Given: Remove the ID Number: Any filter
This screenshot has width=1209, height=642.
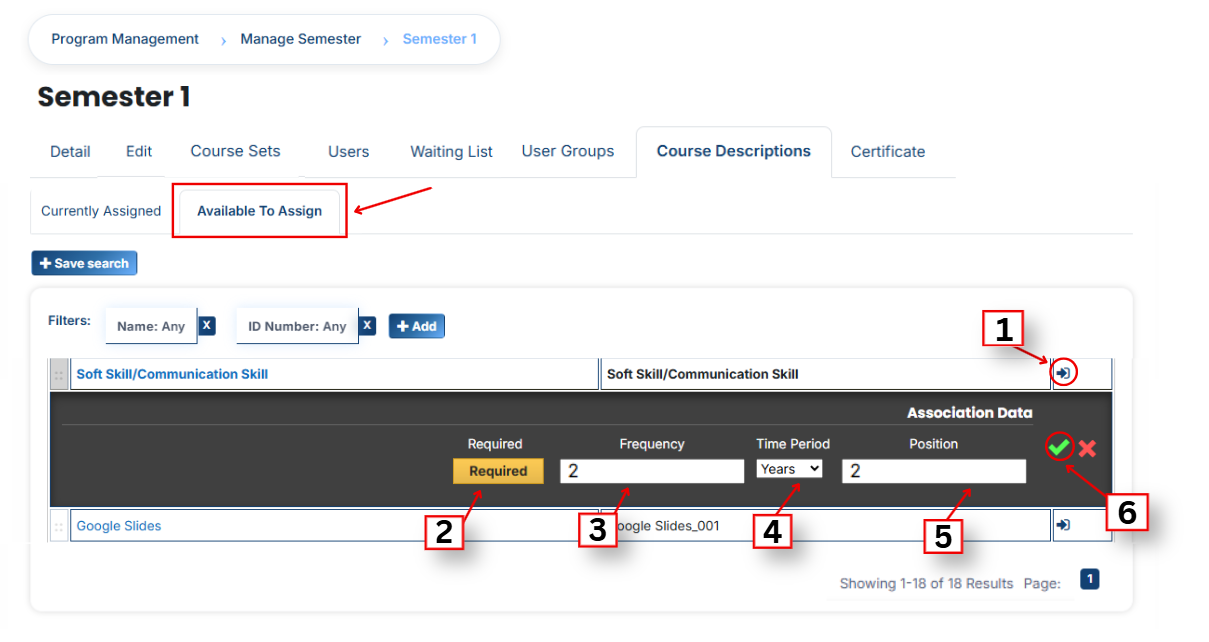Looking at the screenshot, I should (x=368, y=325).
